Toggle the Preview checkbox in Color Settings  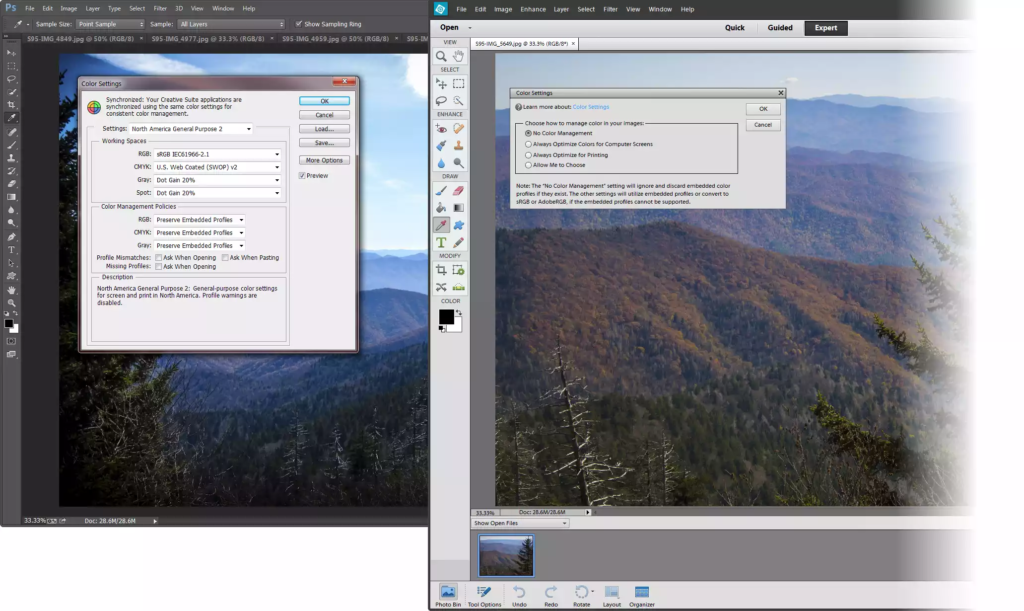302,176
